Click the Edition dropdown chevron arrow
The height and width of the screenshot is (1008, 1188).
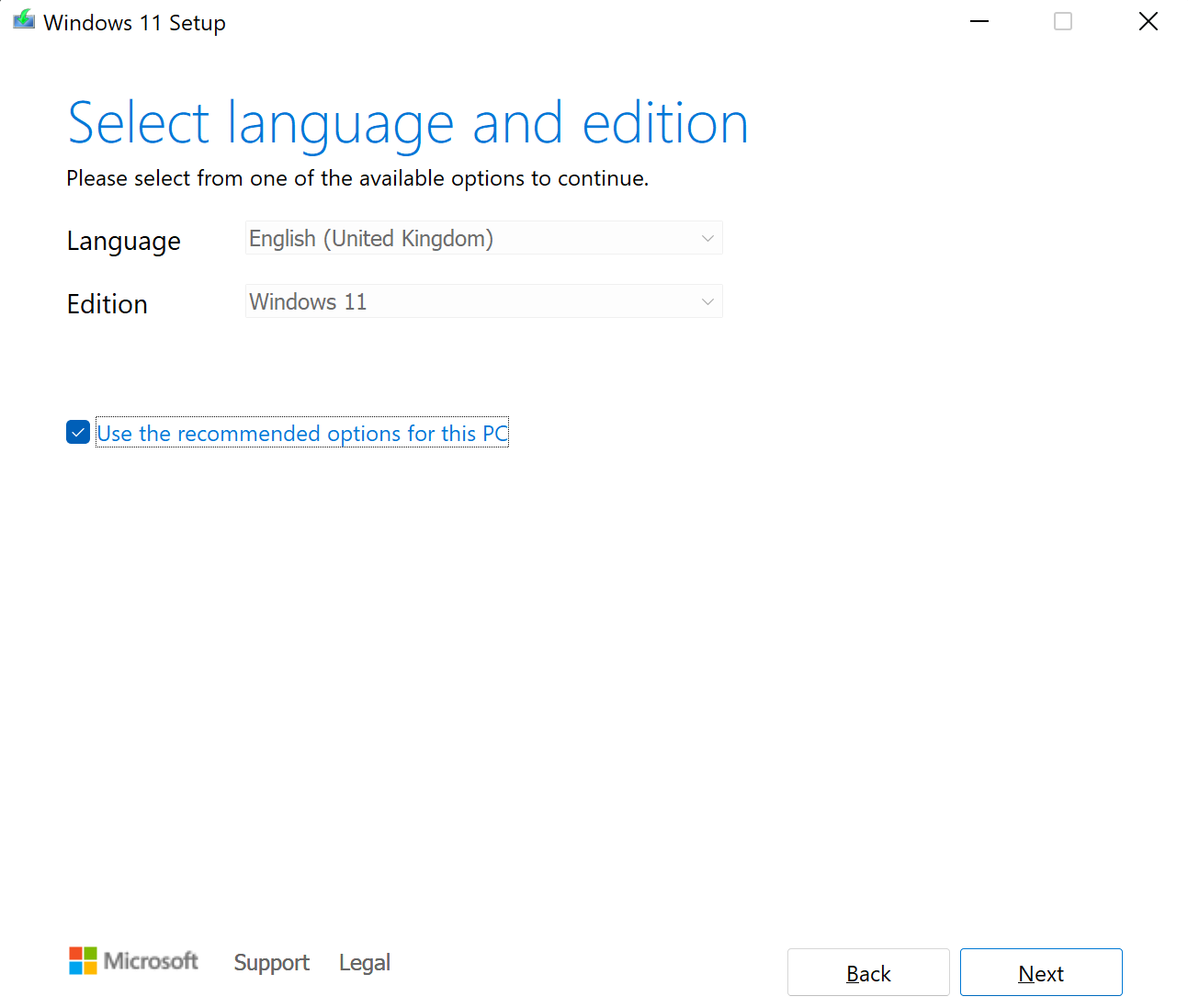point(707,300)
